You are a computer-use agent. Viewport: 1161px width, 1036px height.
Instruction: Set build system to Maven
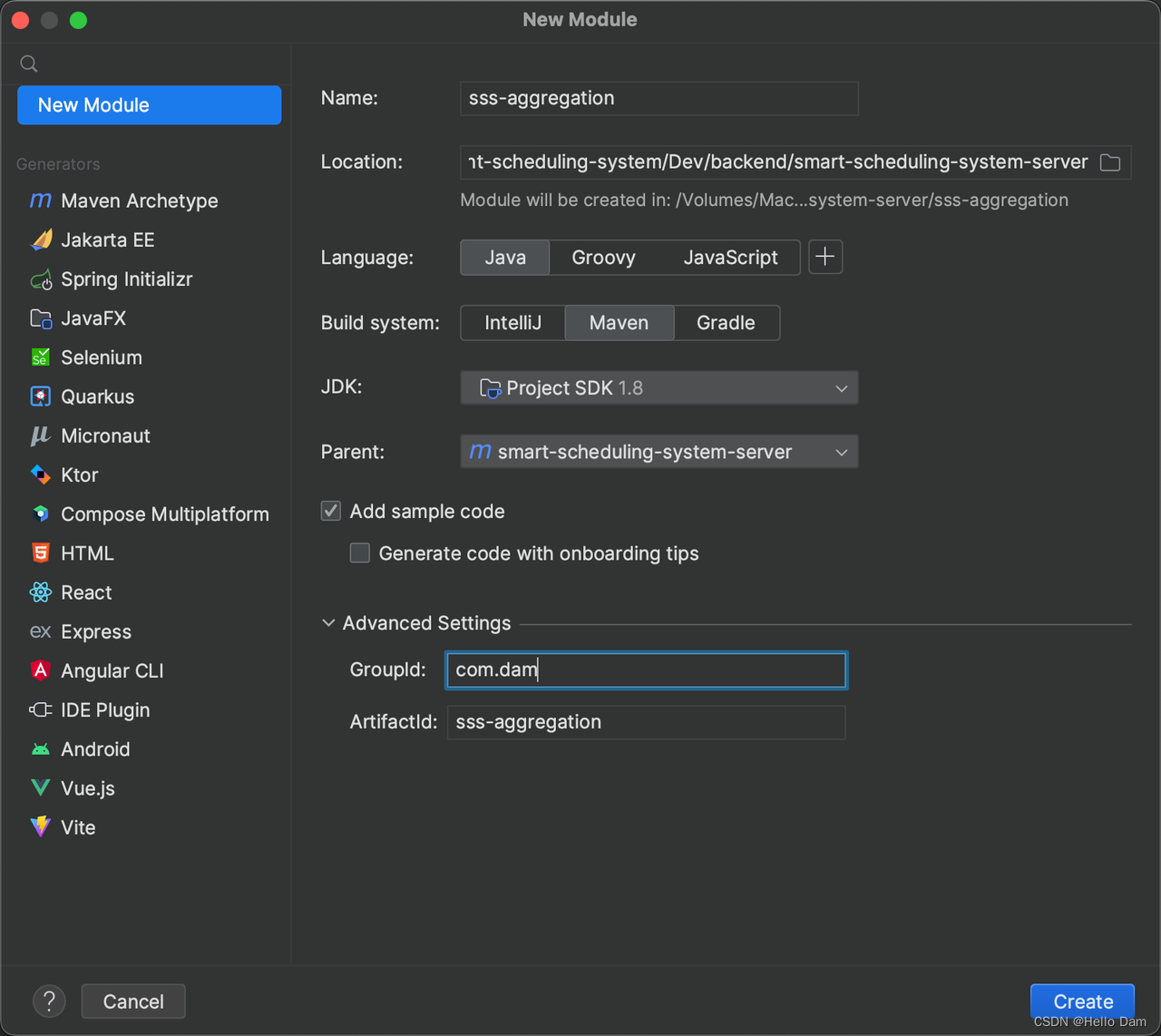click(620, 323)
